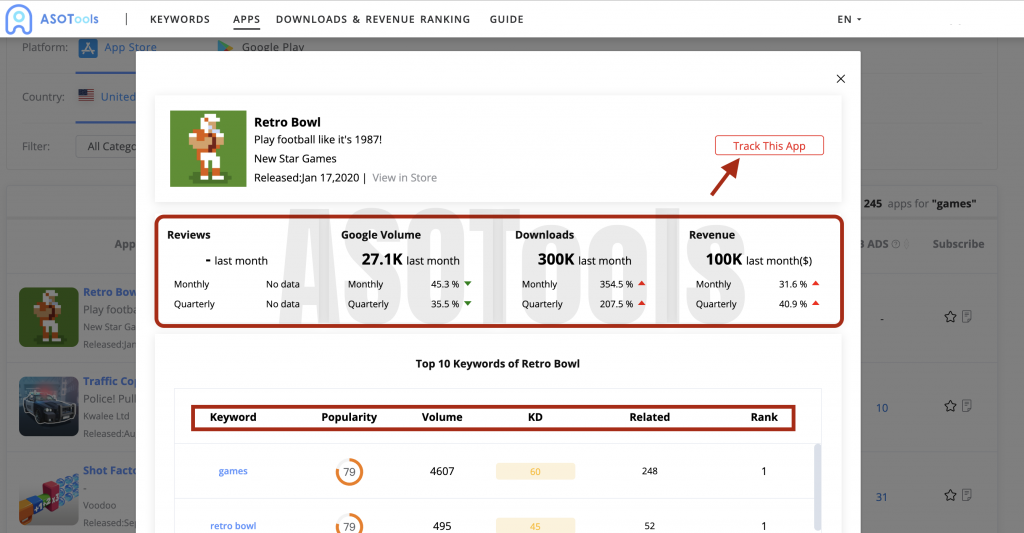Image resolution: width=1024 pixels, height=533 pixels.
Task: Click value 31 in Shot Factor row
Action: pos(882,497)
